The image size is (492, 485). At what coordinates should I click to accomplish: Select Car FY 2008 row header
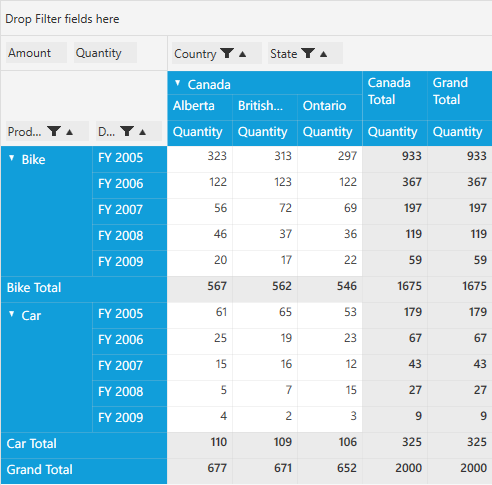click(x=129, y=393)
